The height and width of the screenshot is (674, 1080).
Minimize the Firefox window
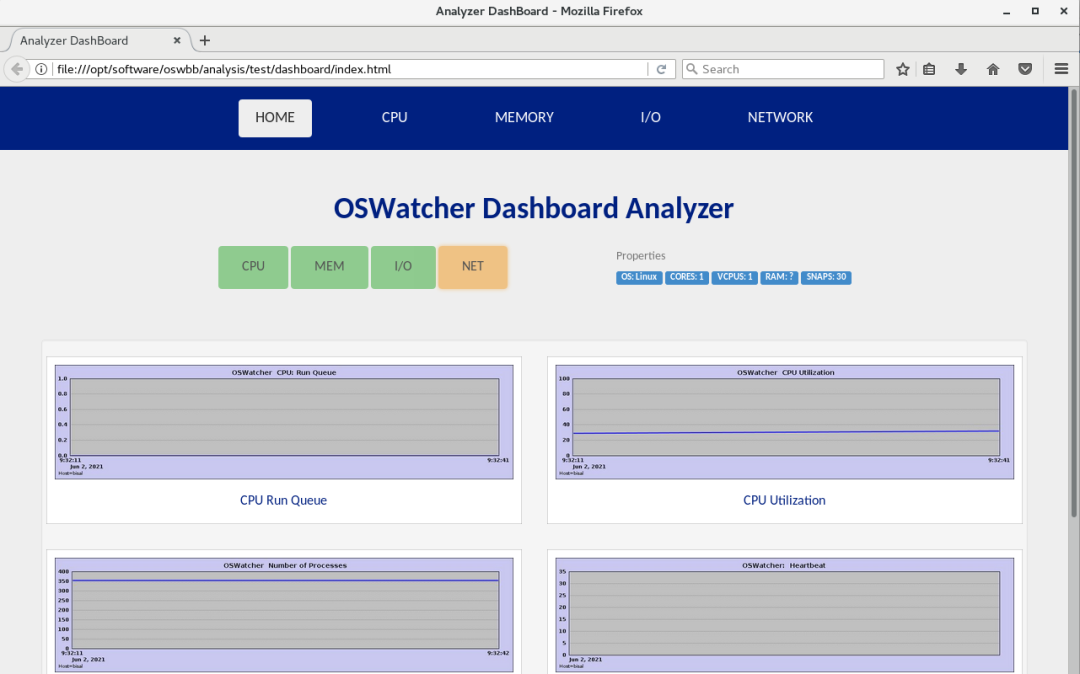click(1006, 12)
